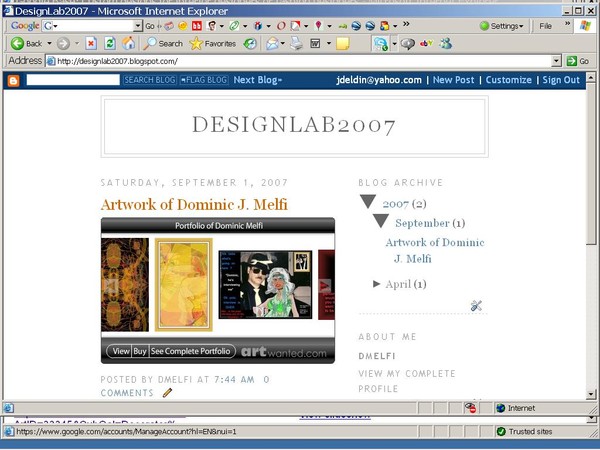Open the History clock icon
Screen dimensions: 600x450
pos(250,44)
